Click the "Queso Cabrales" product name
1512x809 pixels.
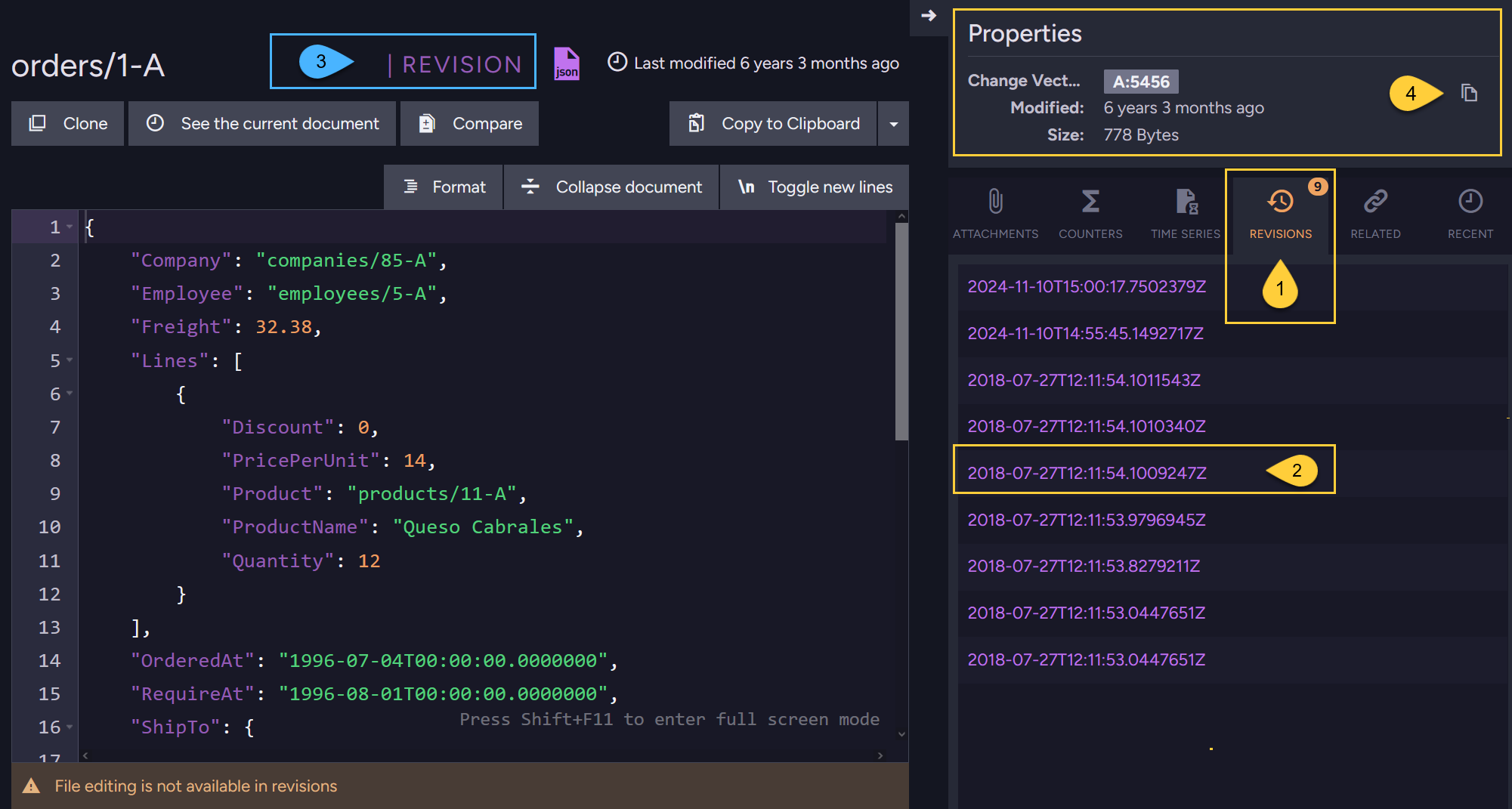(x=483, y=527)
